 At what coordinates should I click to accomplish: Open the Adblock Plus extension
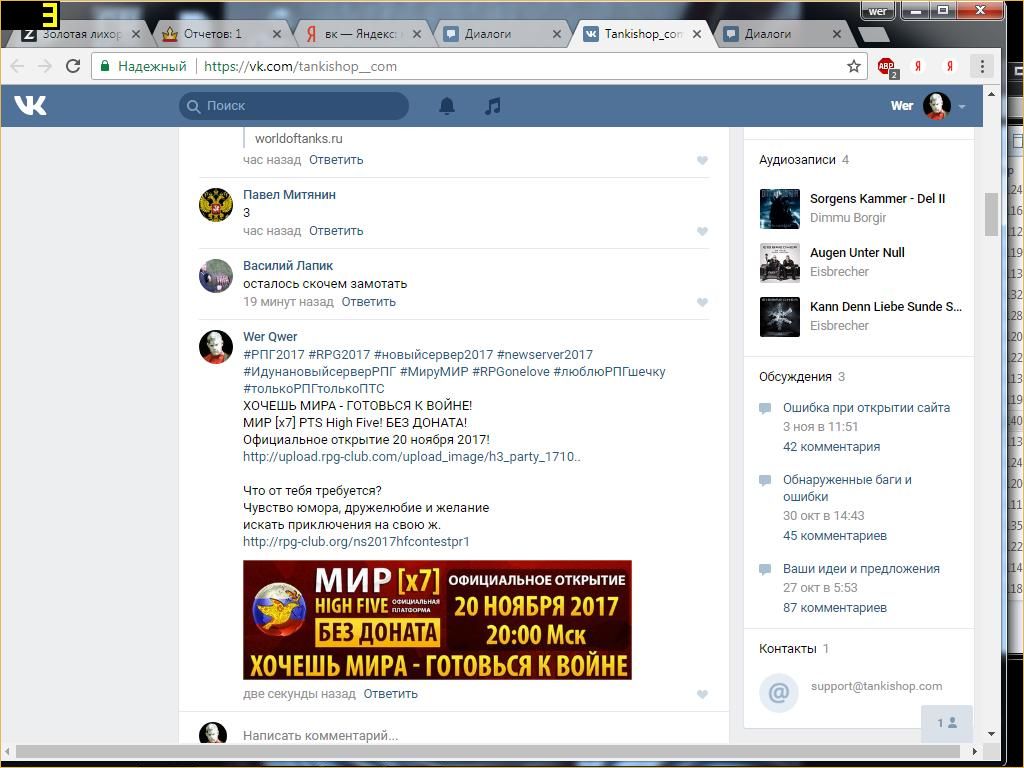pos(887,67)
